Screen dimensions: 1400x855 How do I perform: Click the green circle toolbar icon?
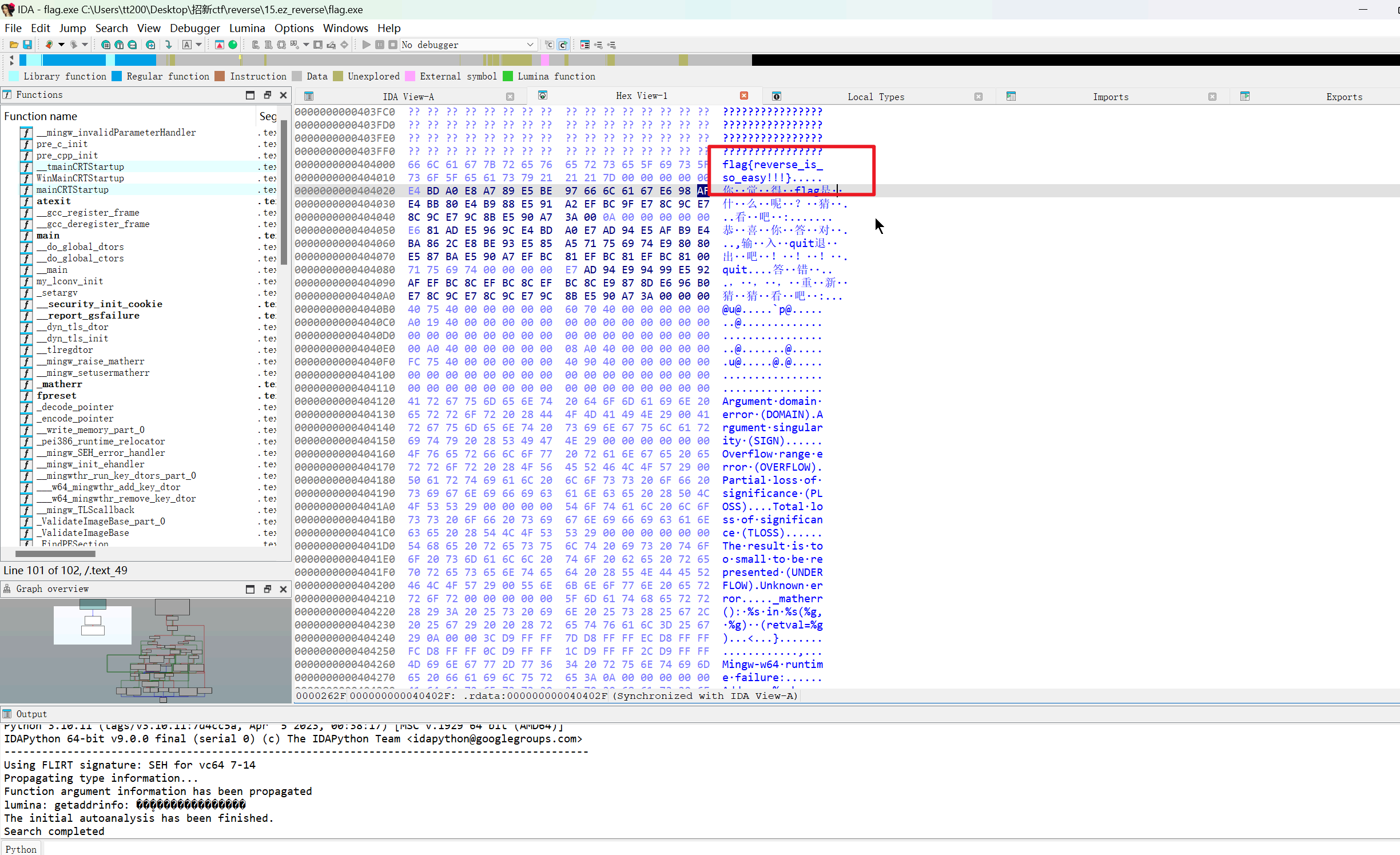tap(233, 45)
